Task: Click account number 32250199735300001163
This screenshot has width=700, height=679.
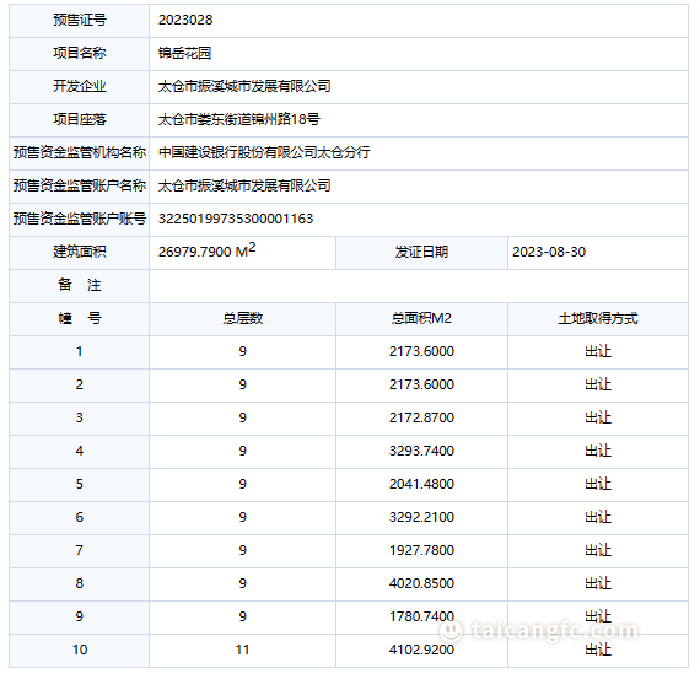Action: pos(236,218)
